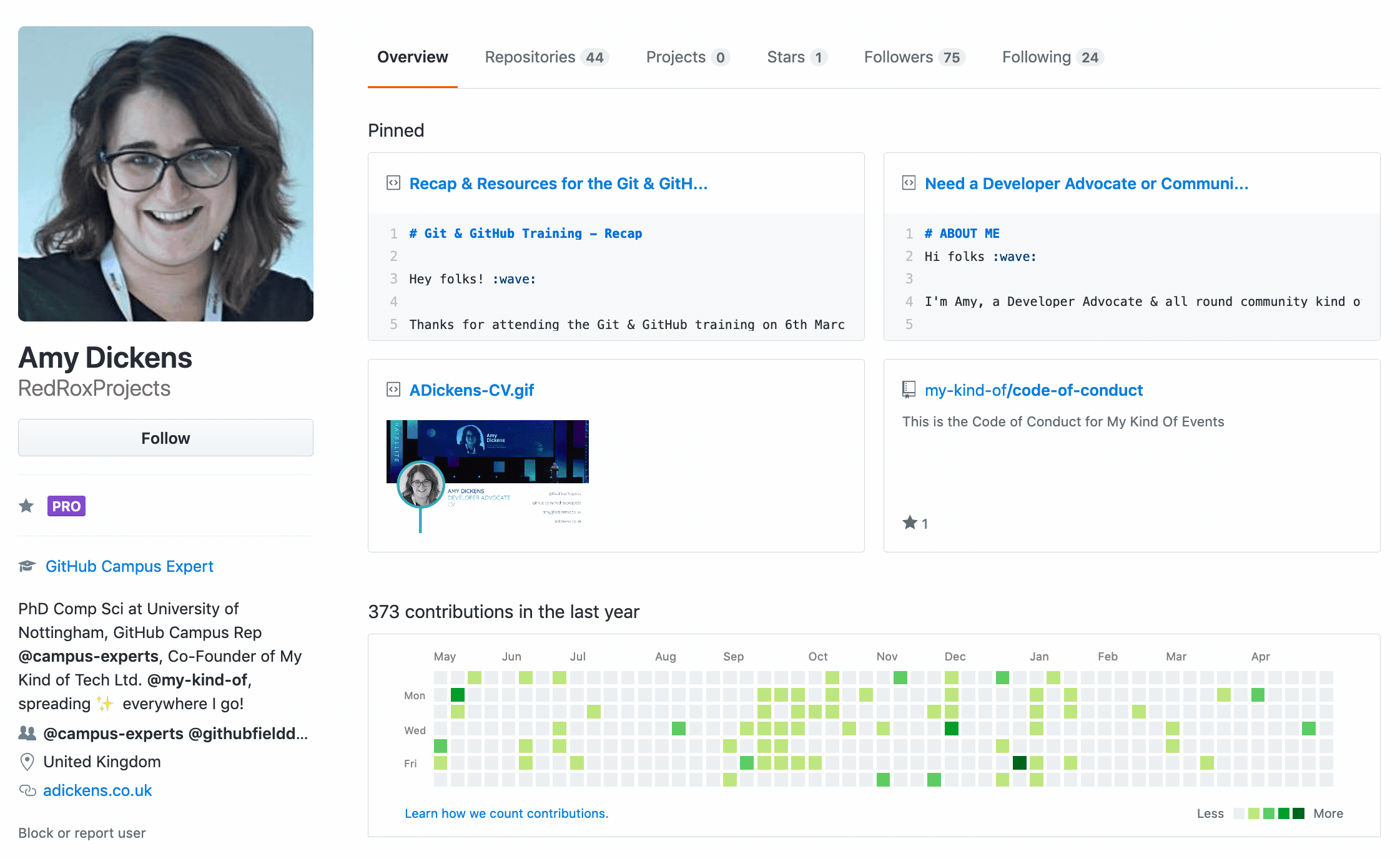The height and width of the screenshot is (859, 1400).
Task: Click the location pin icon
Action: (x=27, y=762)
